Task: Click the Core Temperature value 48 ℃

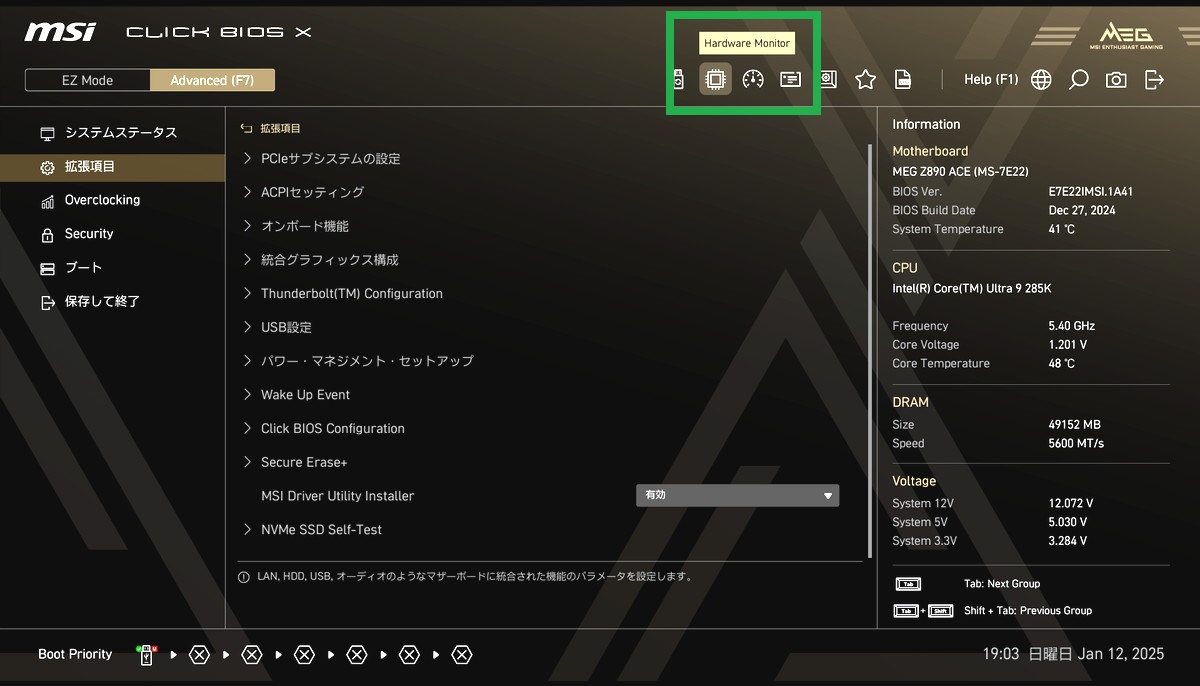Action: [x=1062, y=364]
